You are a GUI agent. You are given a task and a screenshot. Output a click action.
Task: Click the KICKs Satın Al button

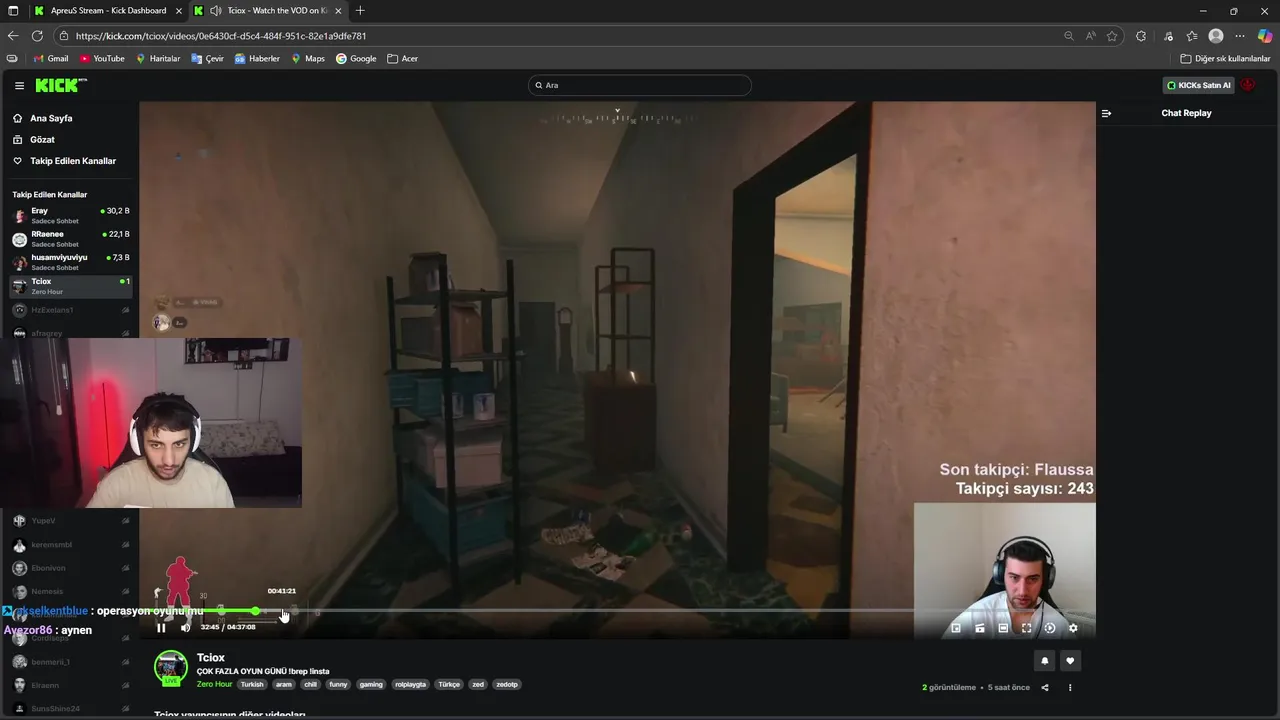1199,85
